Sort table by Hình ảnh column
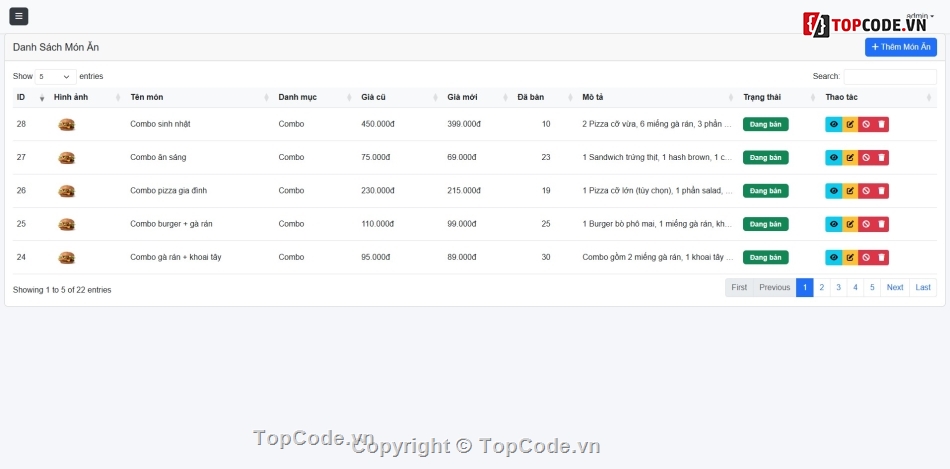The width and height of the screenshot is (950, 469). [x=87, y=98]
